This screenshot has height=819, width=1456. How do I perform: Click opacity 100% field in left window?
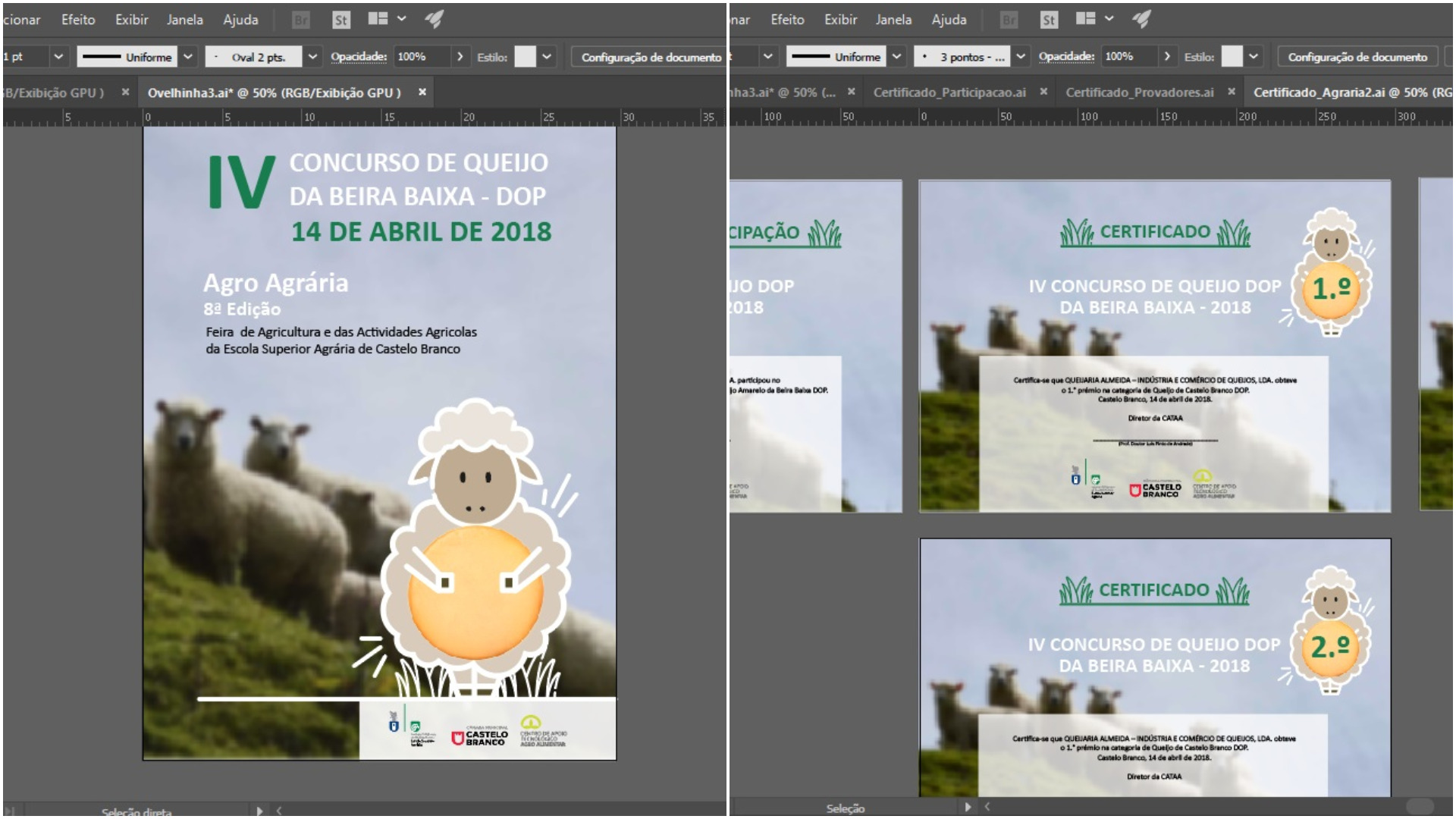[422, 57]
